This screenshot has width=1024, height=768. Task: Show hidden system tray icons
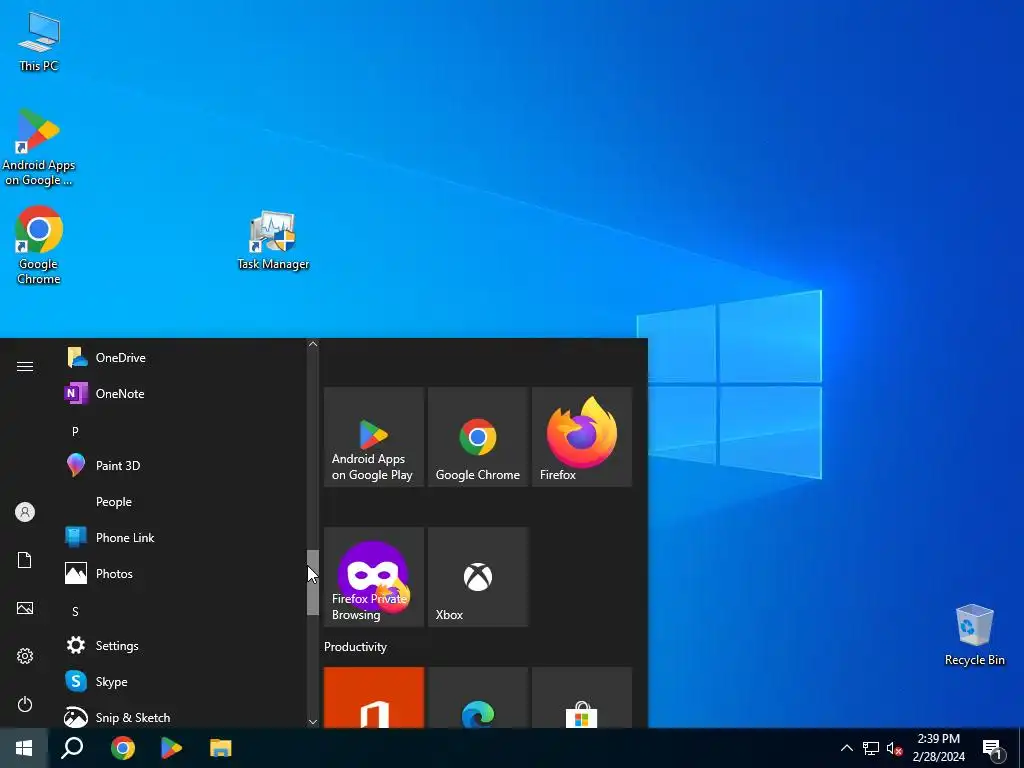point(846,748)
